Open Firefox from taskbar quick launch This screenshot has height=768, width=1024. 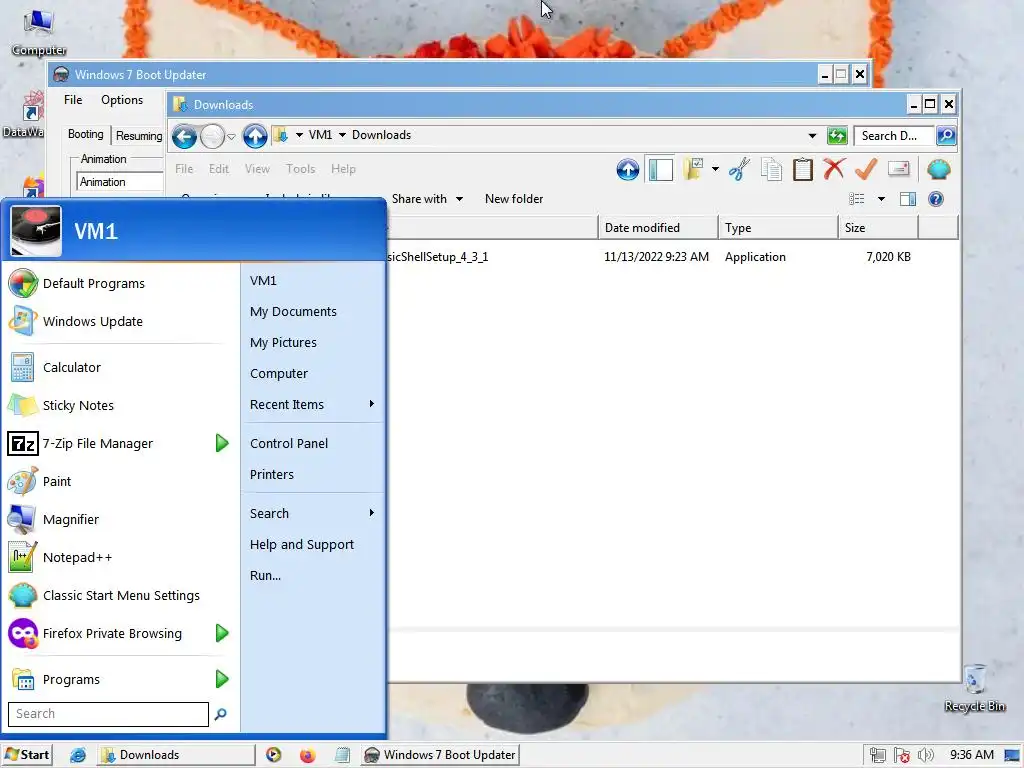click(x=307, y=756)
